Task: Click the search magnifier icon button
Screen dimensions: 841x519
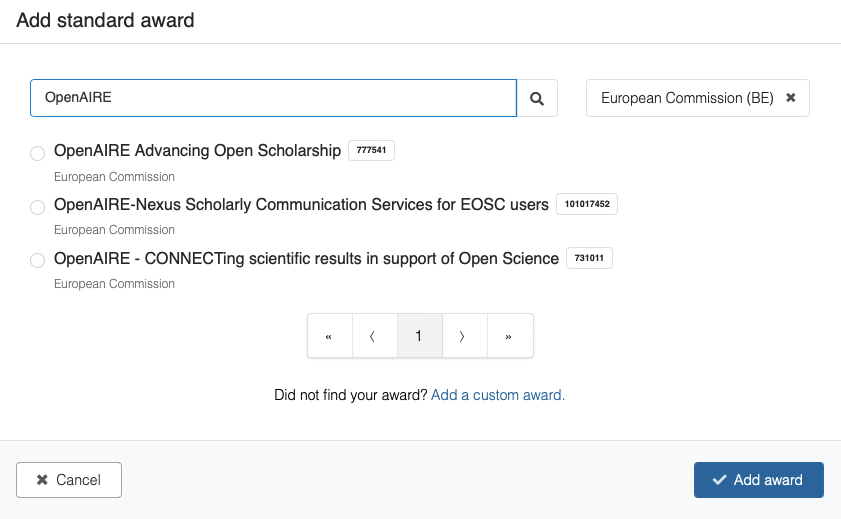Action: (x=537, y=98)
